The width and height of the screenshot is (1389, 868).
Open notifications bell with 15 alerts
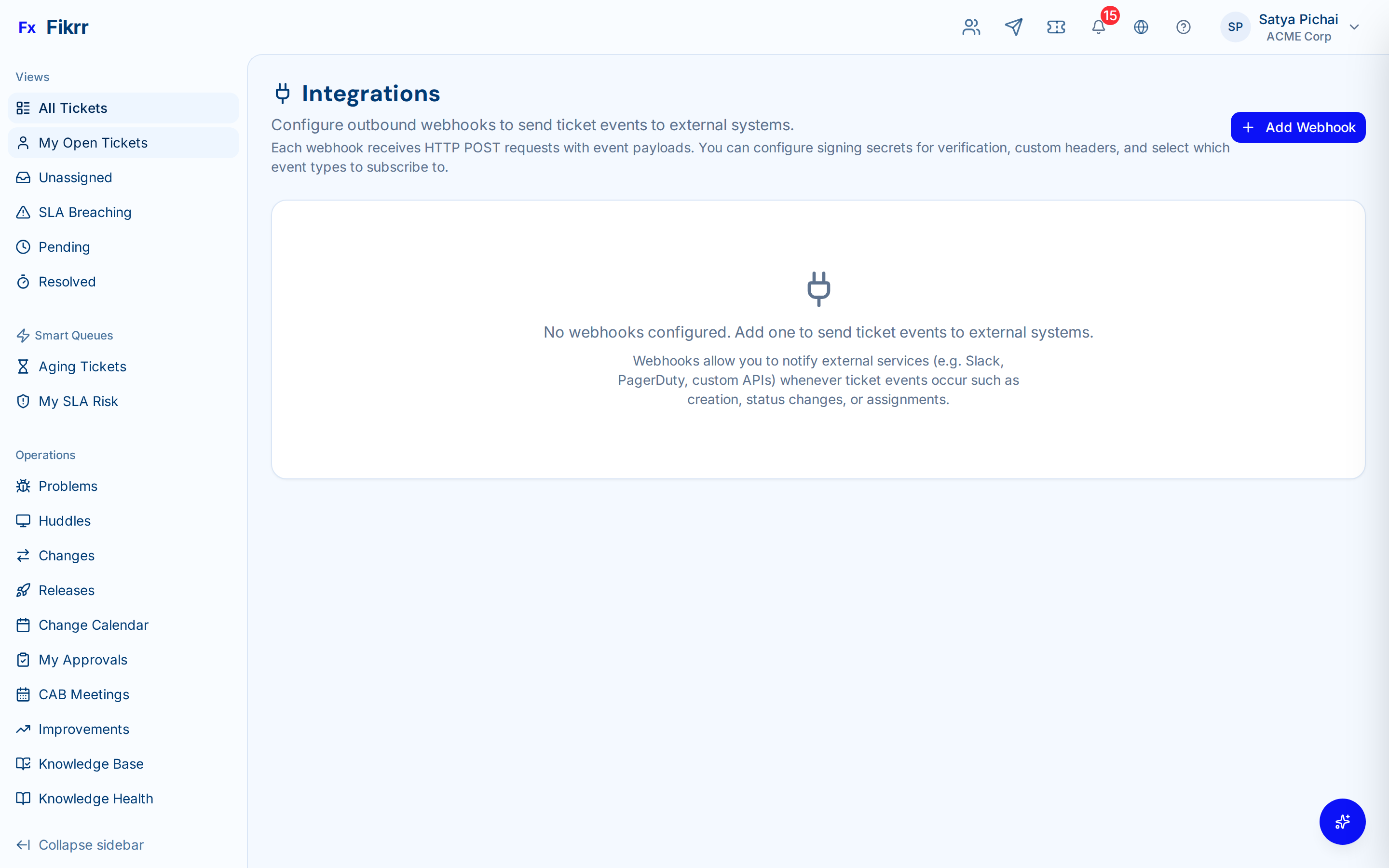[1099, 27]
